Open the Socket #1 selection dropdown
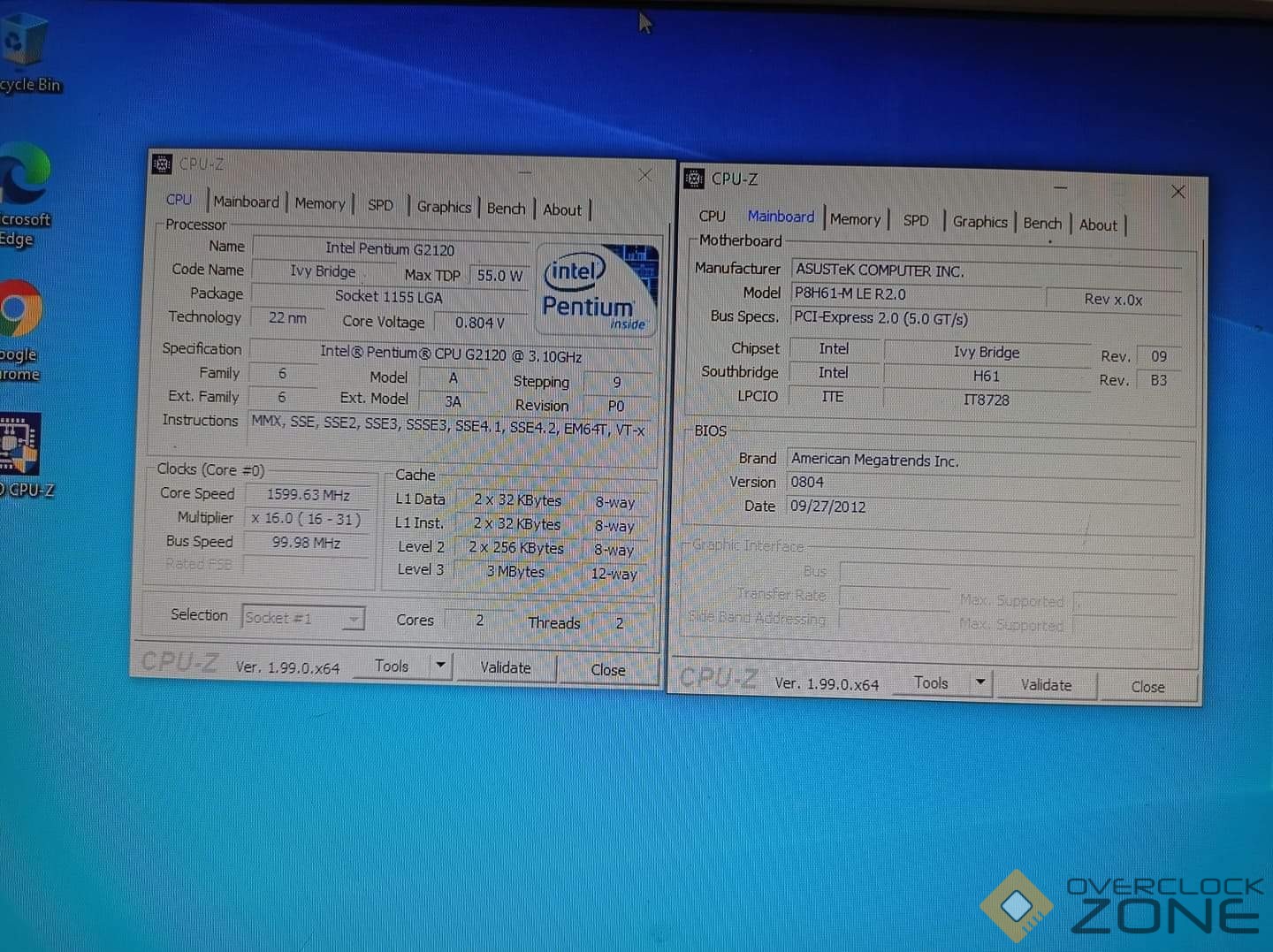 click(x=302, y=618)
